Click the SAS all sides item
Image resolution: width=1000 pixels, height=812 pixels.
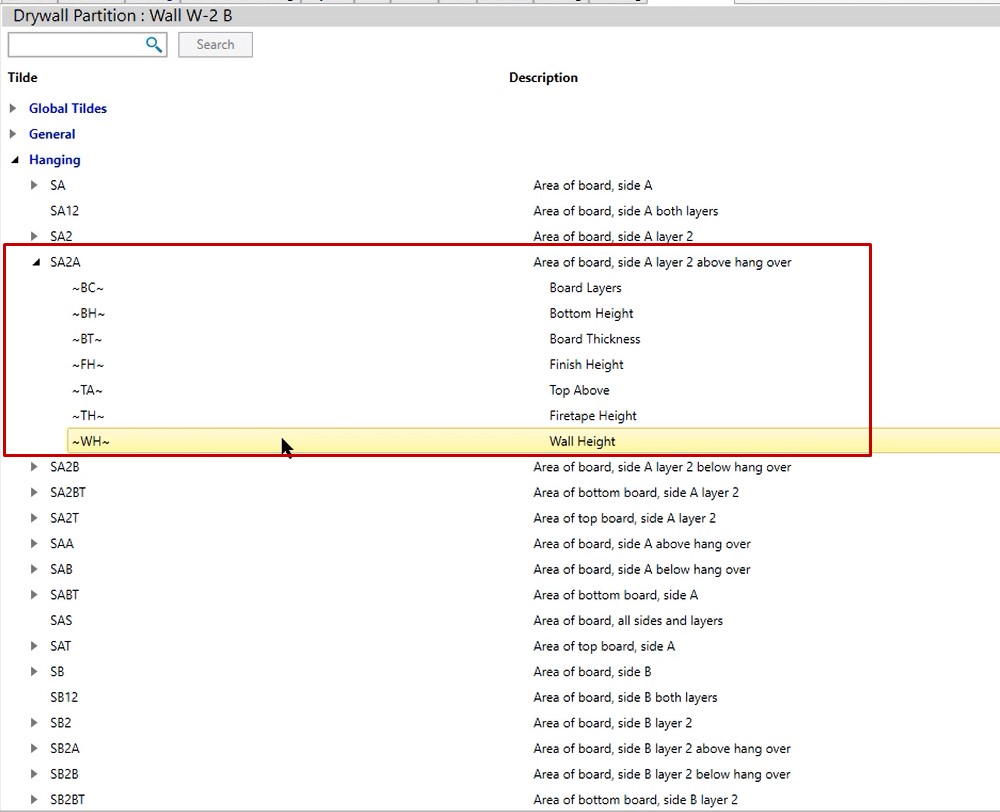coord(61,621)
